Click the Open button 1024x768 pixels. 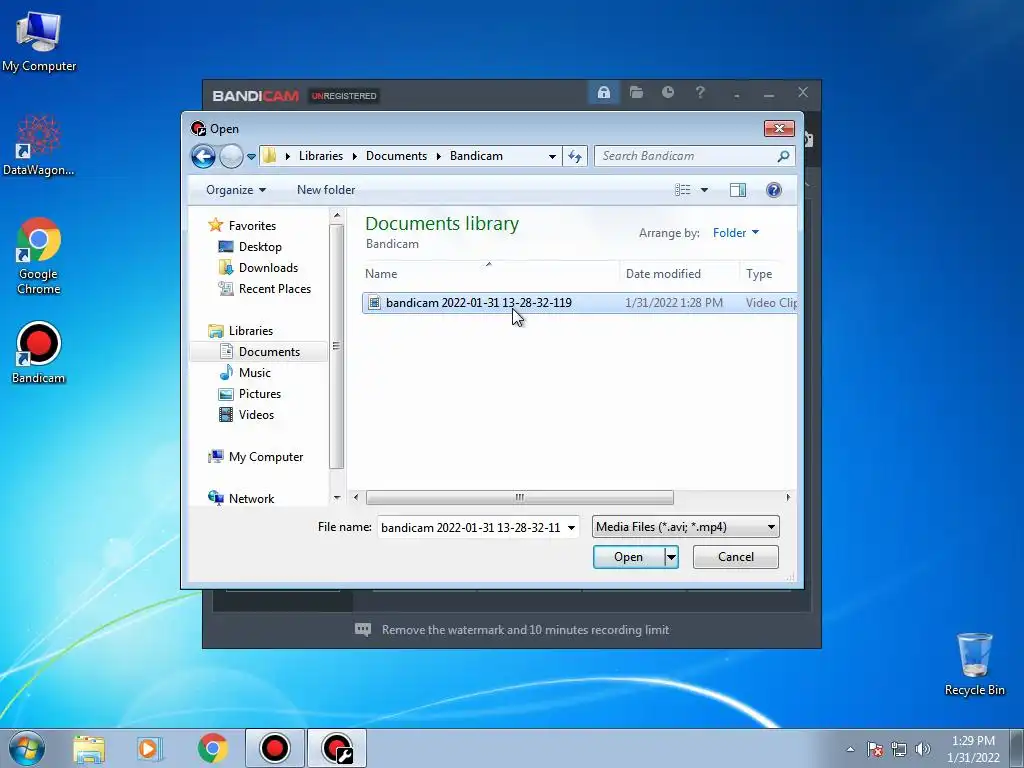(x=629, y=557)
